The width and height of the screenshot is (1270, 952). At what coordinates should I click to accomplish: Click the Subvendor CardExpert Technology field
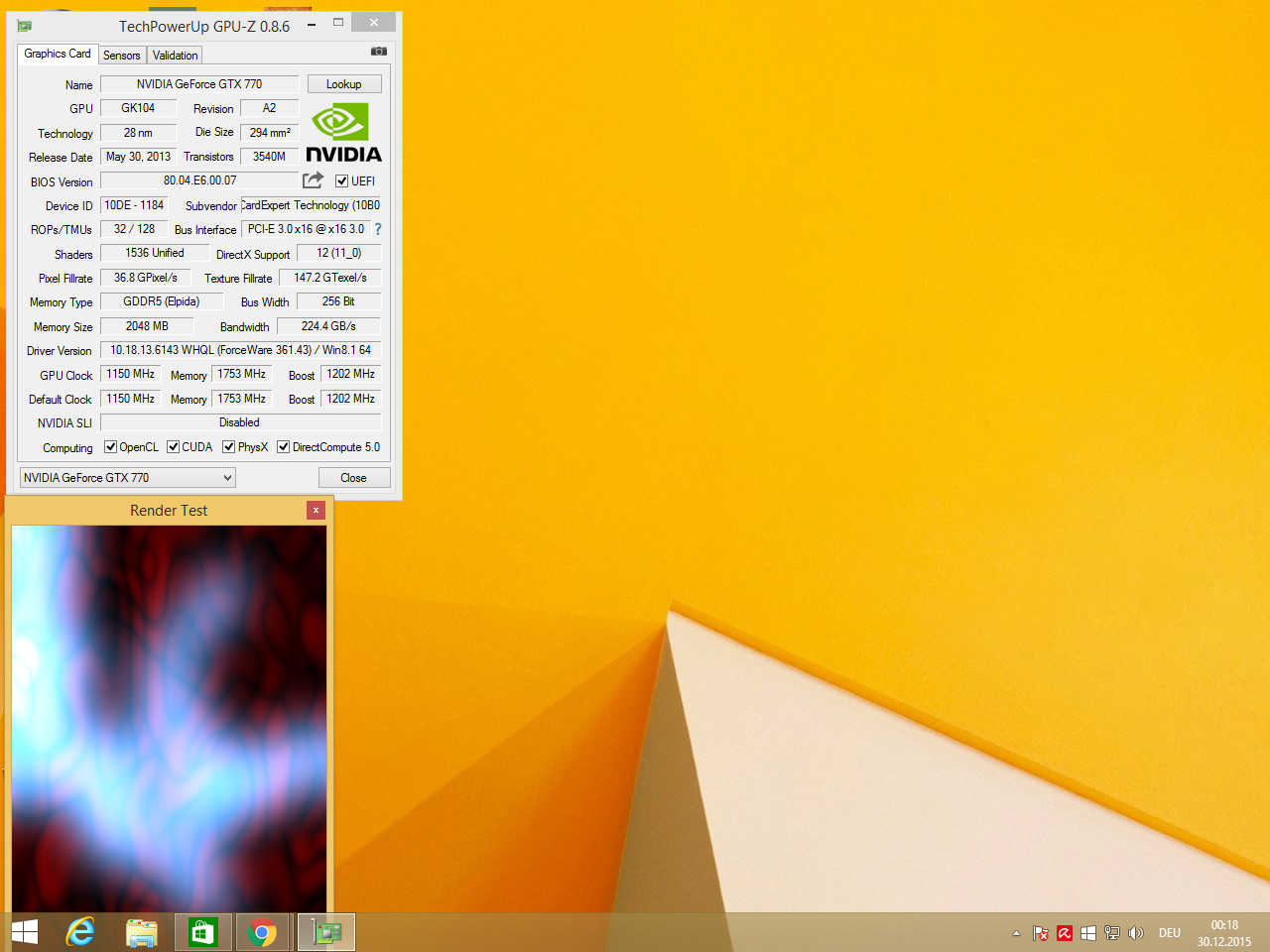point(312,205)
